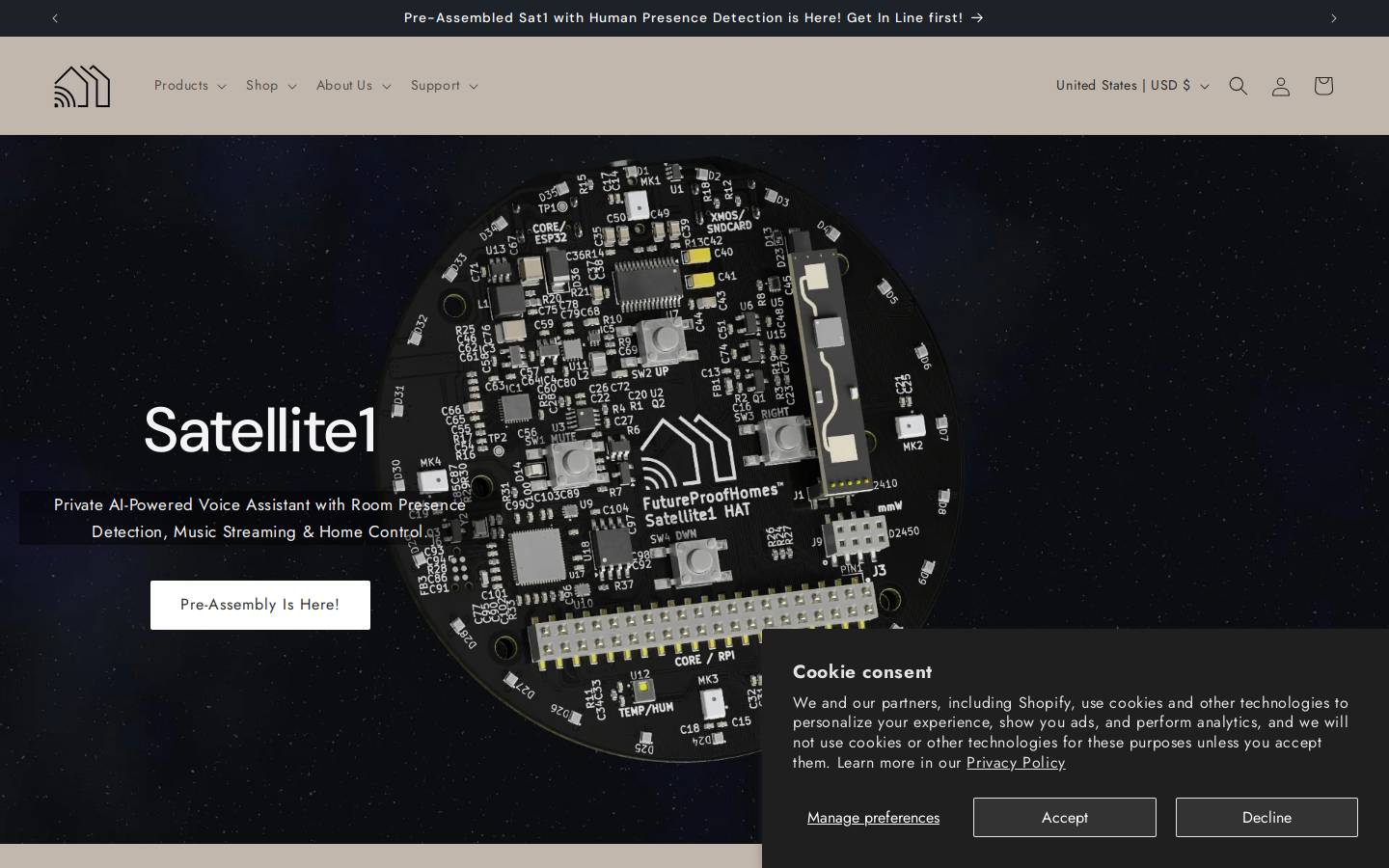Image resolution: width=1389 pixels, height=868 pixels.
Task: Open Manage preferences in cookie banner
Action: pos(873,818)
